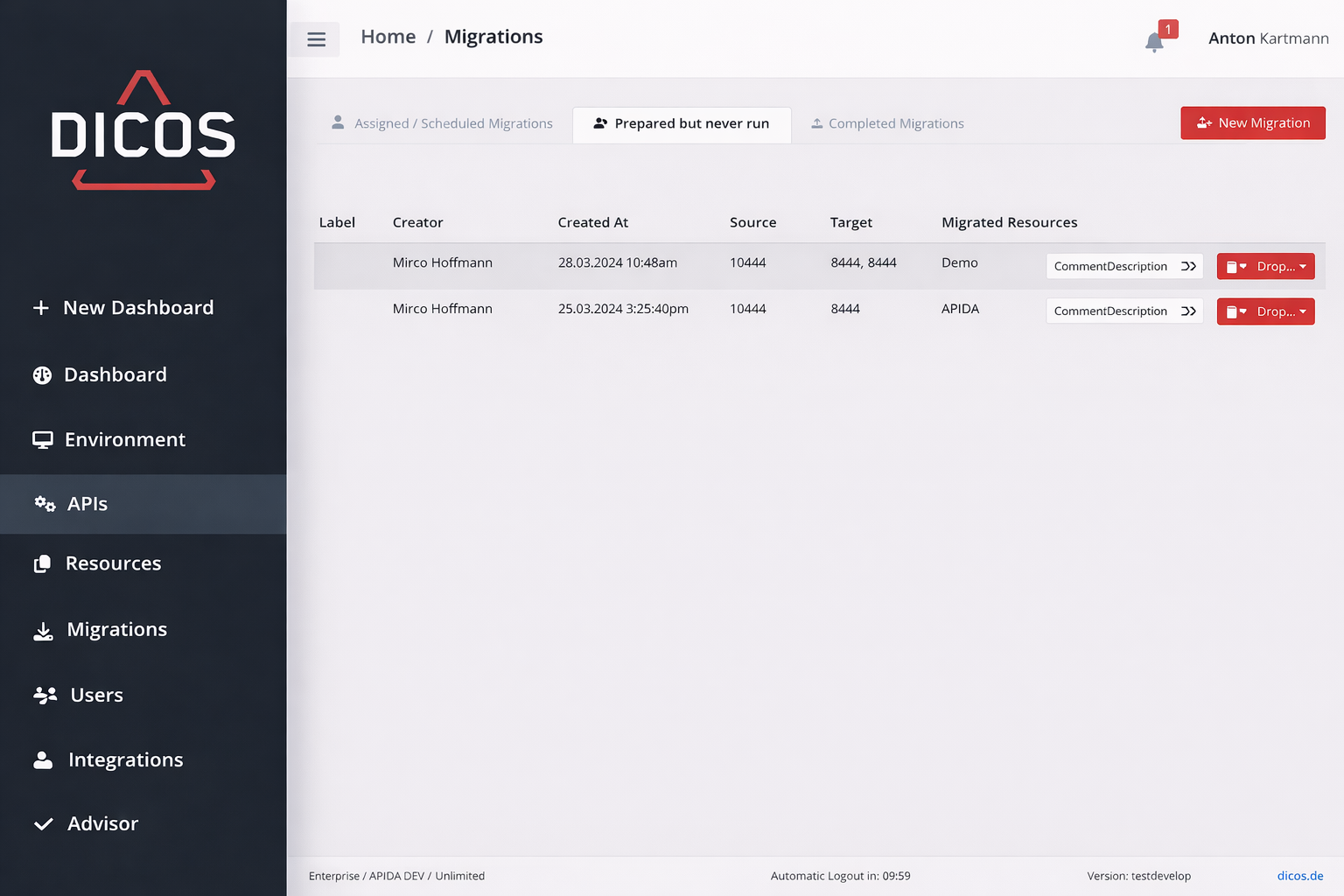The height and width of the screenshot is (896, 1344).
Task: Click the Resources copy icon
Action: pyautogui.click(x=42, y=564)
